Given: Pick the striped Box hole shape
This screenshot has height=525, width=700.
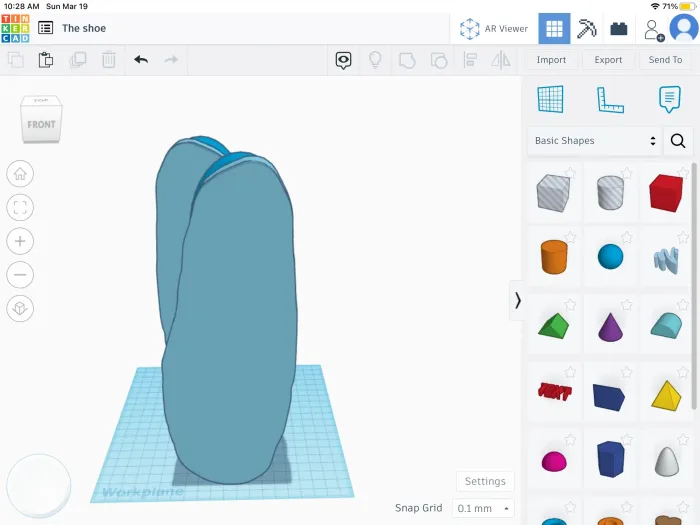Looking at the screenshot, I should click(x=554, y=192).
